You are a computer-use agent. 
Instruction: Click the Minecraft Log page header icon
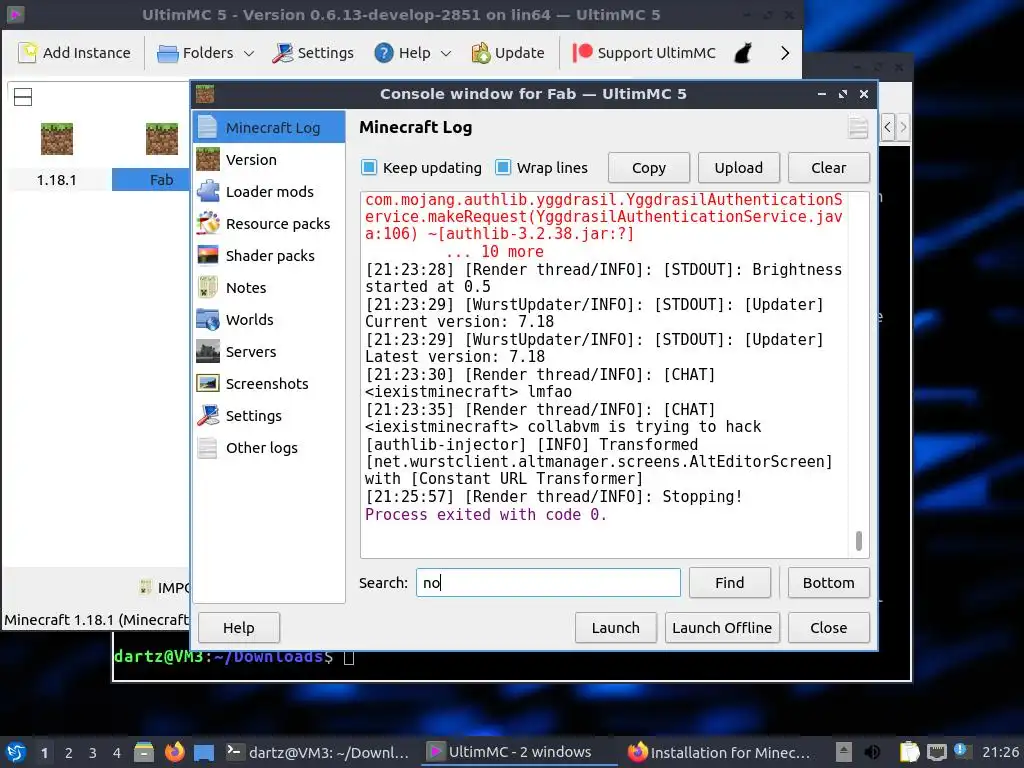(x=858, y=127)
